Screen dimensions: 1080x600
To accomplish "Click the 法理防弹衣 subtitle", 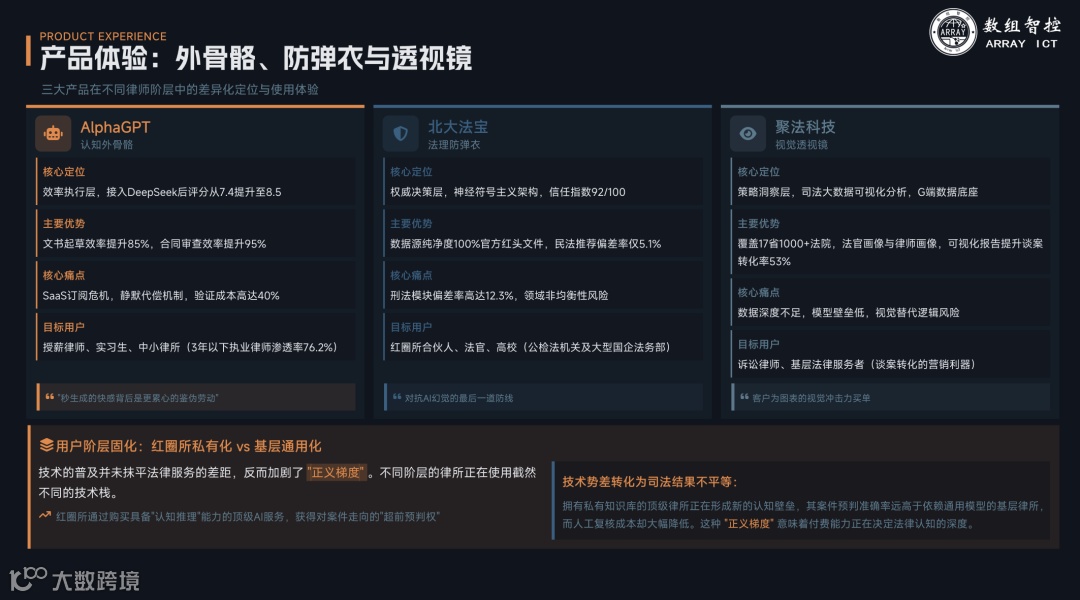I will [454, 145].
